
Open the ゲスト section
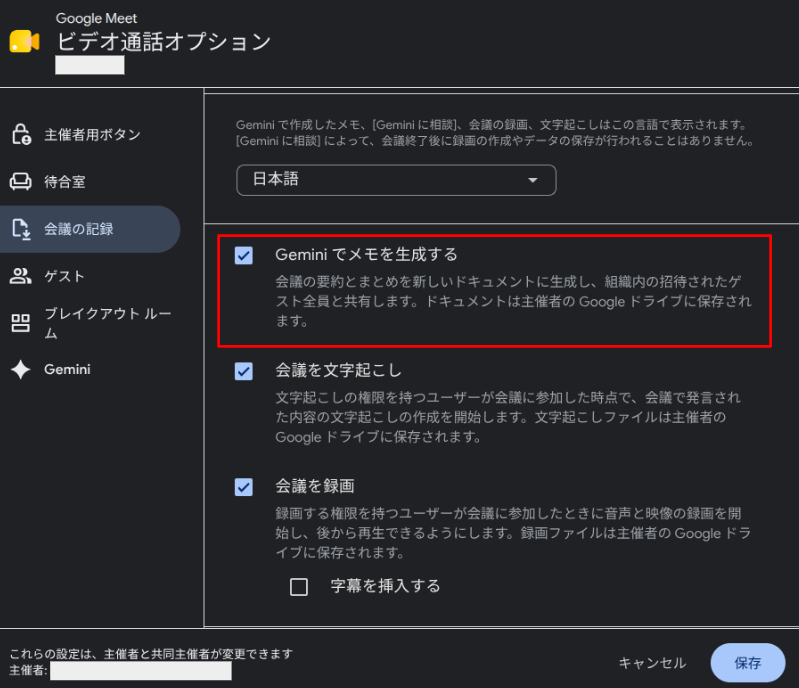[90, 276]
